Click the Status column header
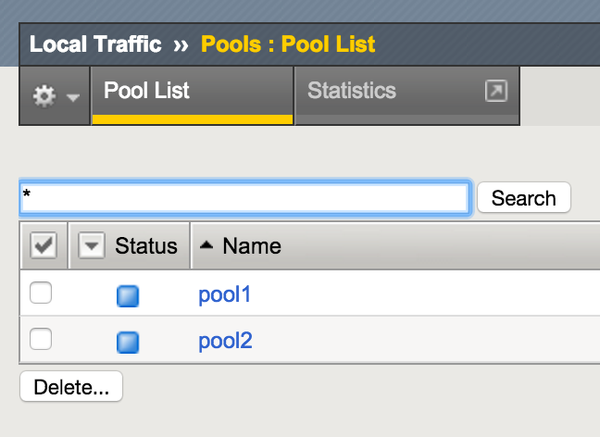This screenshot has height=437, width=600. click(x=146, y=246)
